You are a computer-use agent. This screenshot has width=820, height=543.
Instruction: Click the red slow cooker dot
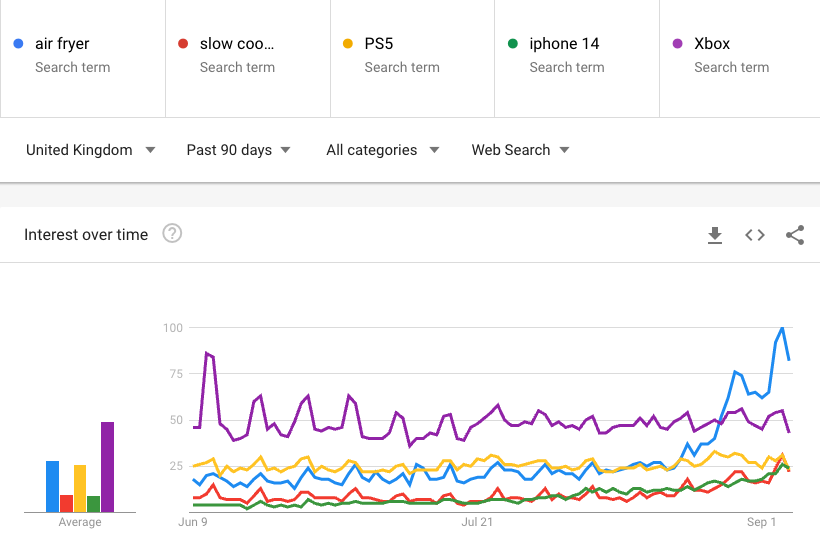[183, 44]
